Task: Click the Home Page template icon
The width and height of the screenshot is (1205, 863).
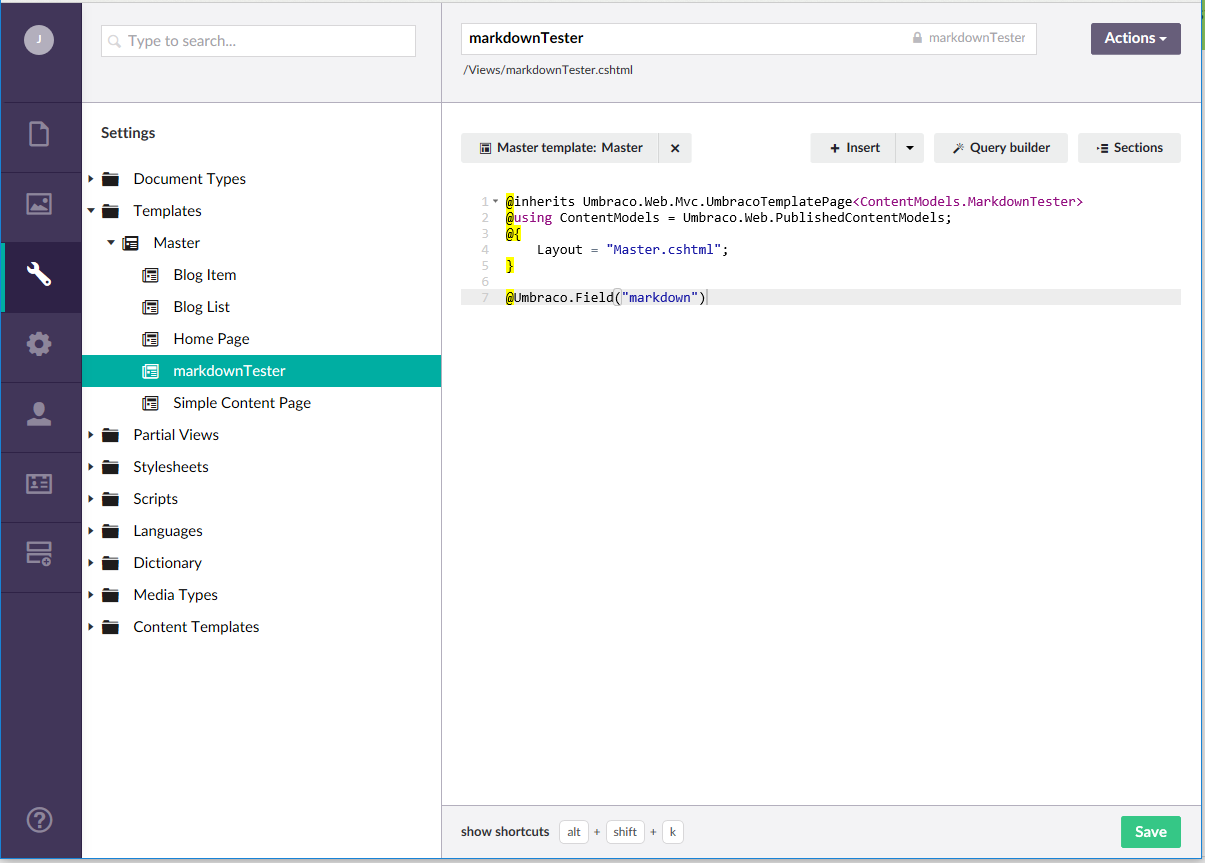Action: point(151,339)
